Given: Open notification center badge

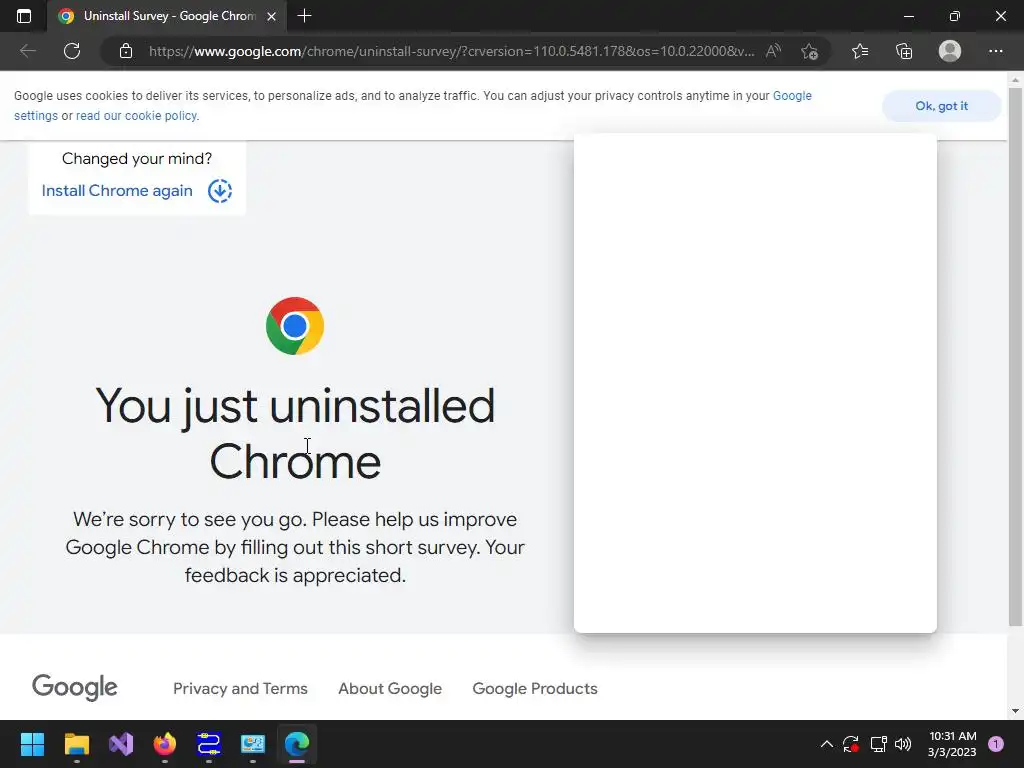Looking at the screenshot, I should tap(996, 744).
